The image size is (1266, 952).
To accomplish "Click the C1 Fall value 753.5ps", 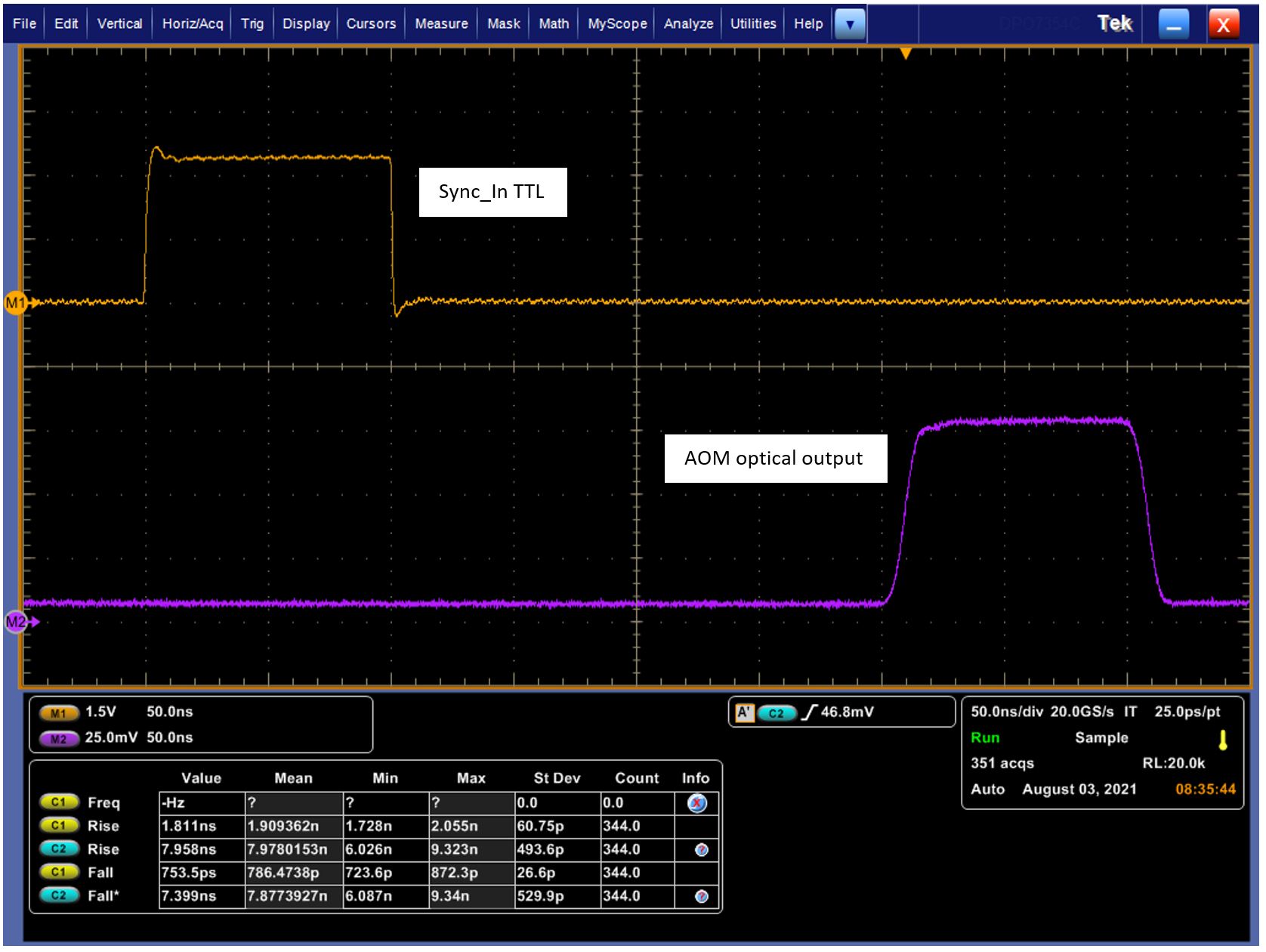I will pyautogui.click(x=202, y=873).
